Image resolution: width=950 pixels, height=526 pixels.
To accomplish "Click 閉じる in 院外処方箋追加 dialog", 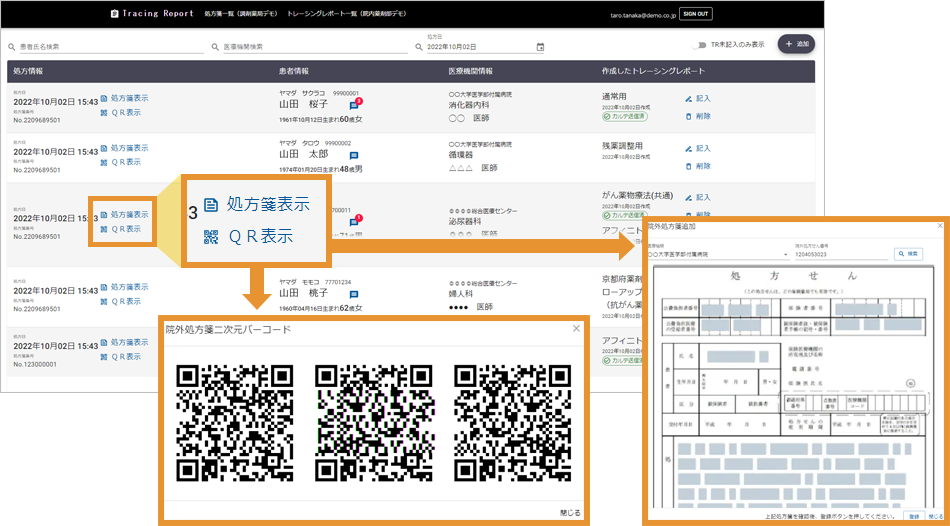I will (x=935, y=516).
